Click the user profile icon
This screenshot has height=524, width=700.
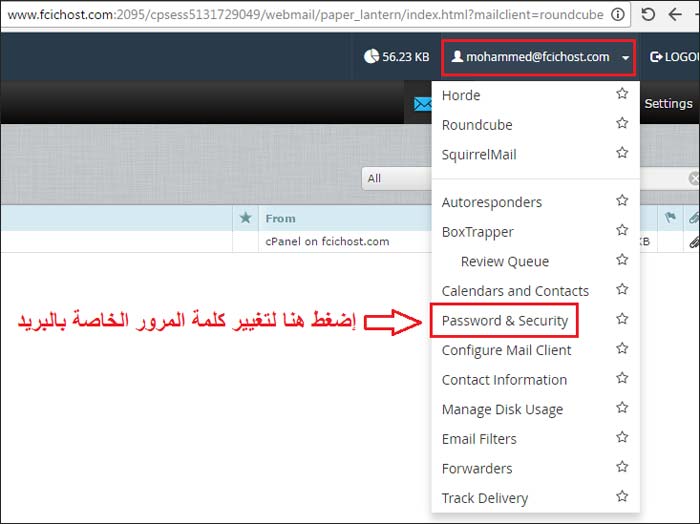click(457, 56)
